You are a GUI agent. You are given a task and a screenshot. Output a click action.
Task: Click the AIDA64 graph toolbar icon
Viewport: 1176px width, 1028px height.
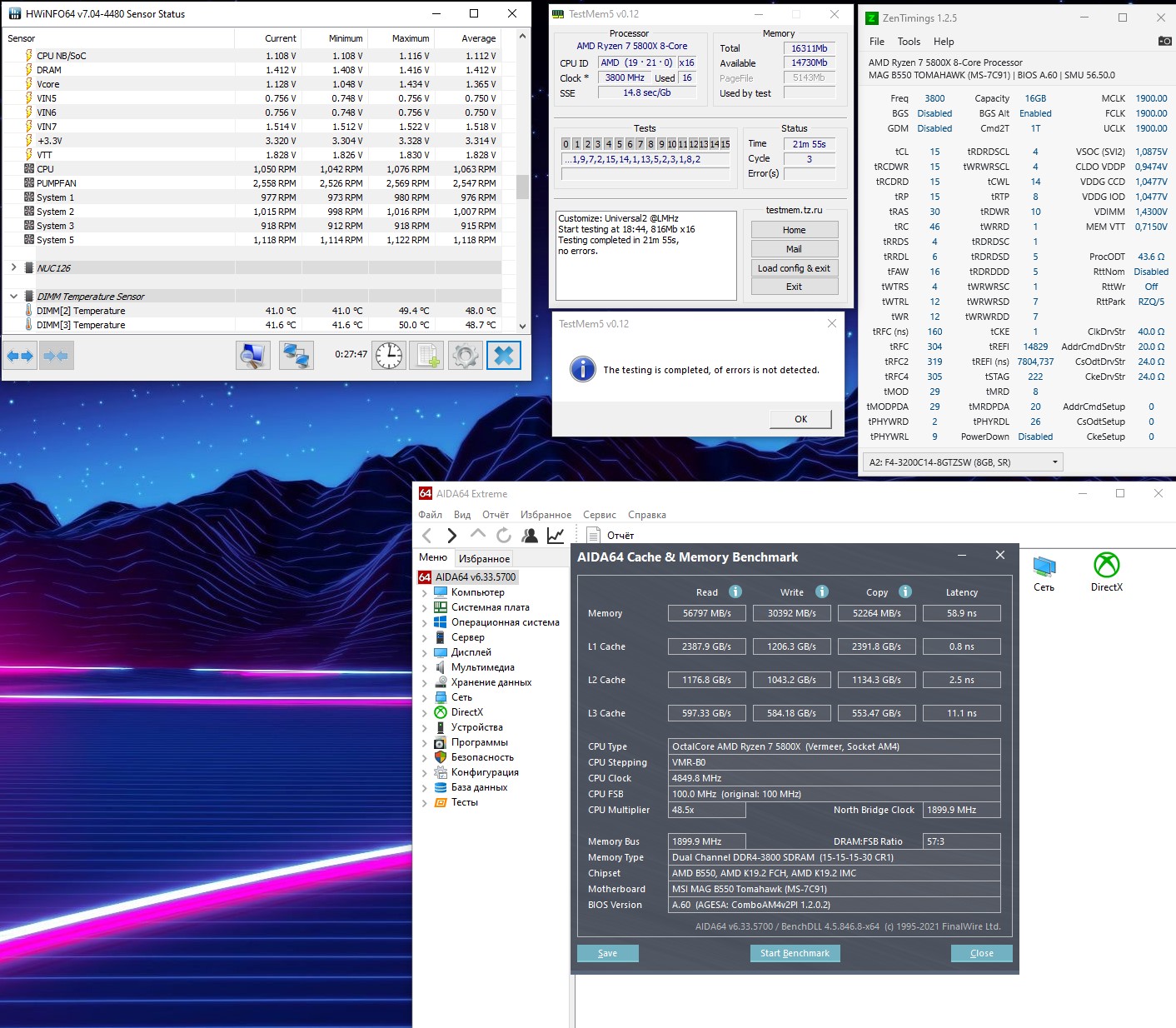556,536
